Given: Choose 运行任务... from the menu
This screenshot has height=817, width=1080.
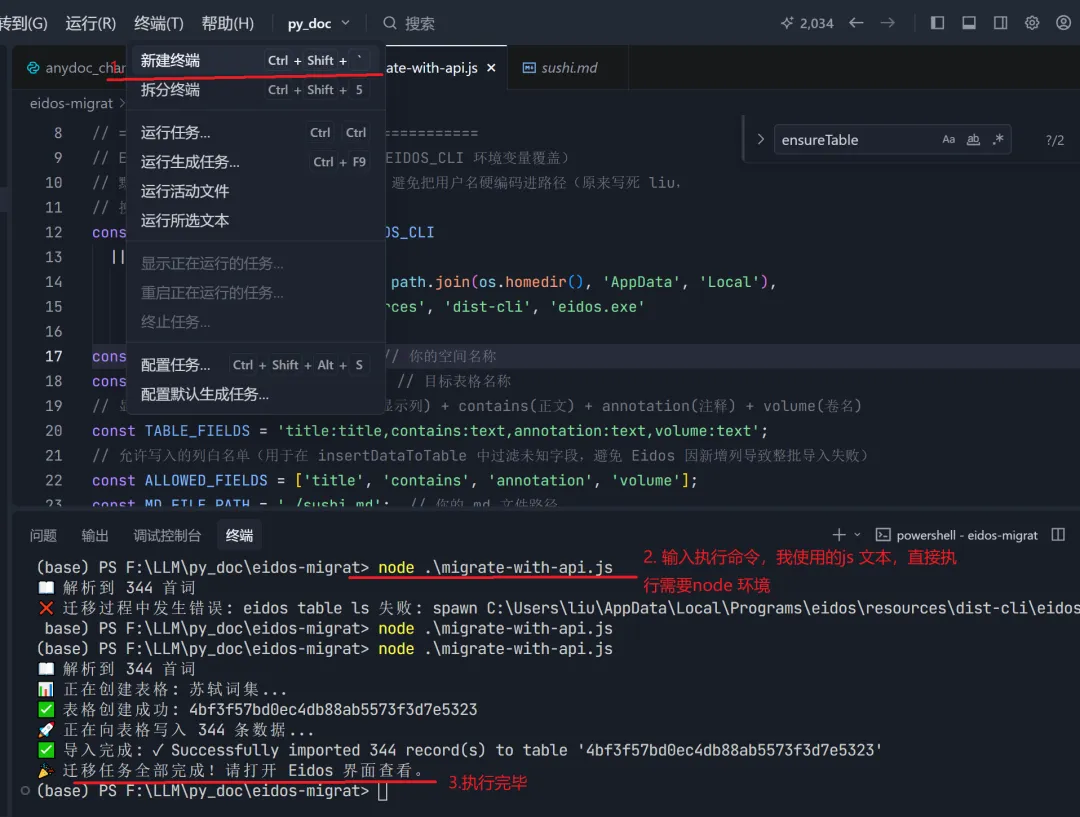Looking at the screenshot, I should click(x=255, y=132).
